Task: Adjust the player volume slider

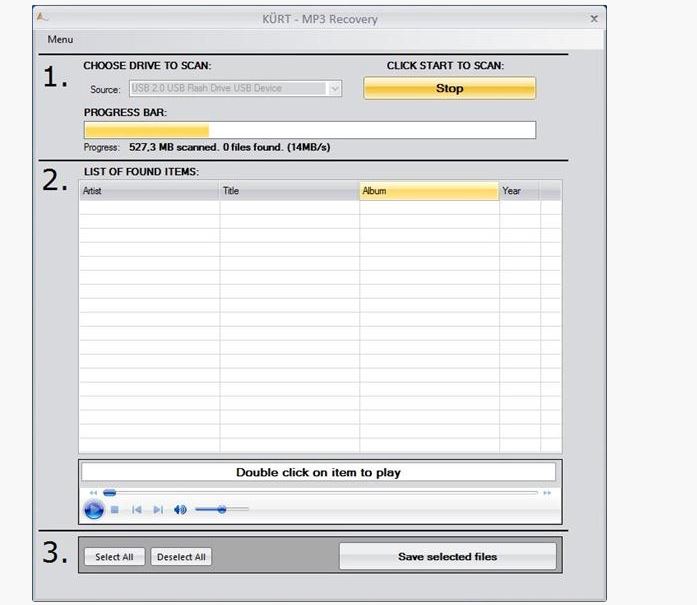Action: point(221,510)
